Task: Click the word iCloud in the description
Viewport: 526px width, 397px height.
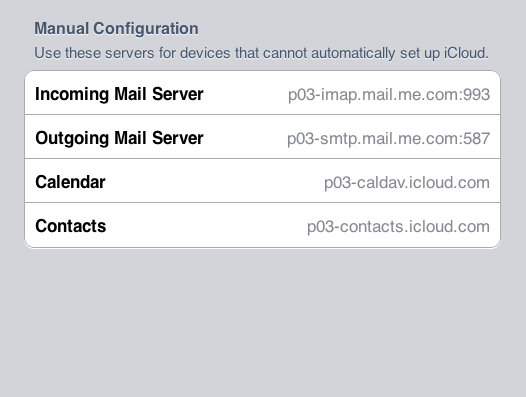Action: click(466, 53)
